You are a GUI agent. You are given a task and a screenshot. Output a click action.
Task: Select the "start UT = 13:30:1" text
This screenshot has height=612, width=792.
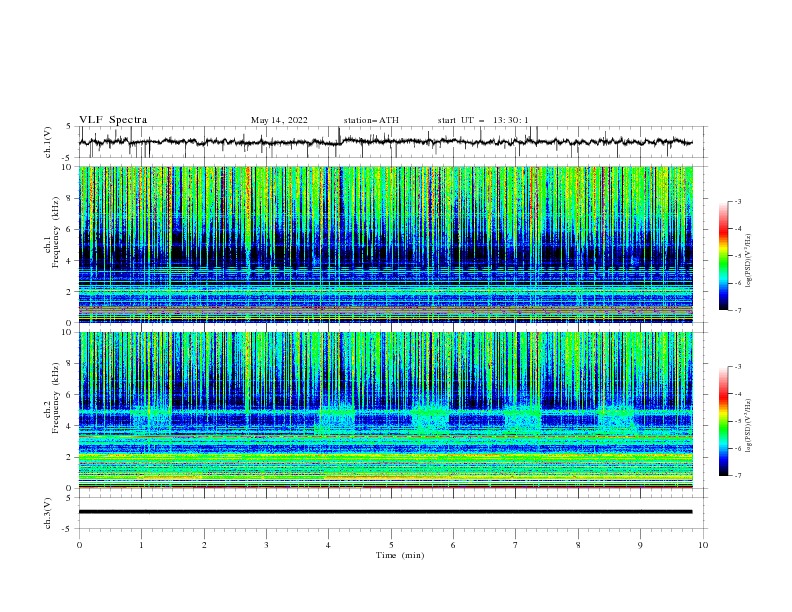tap(483, 120)
